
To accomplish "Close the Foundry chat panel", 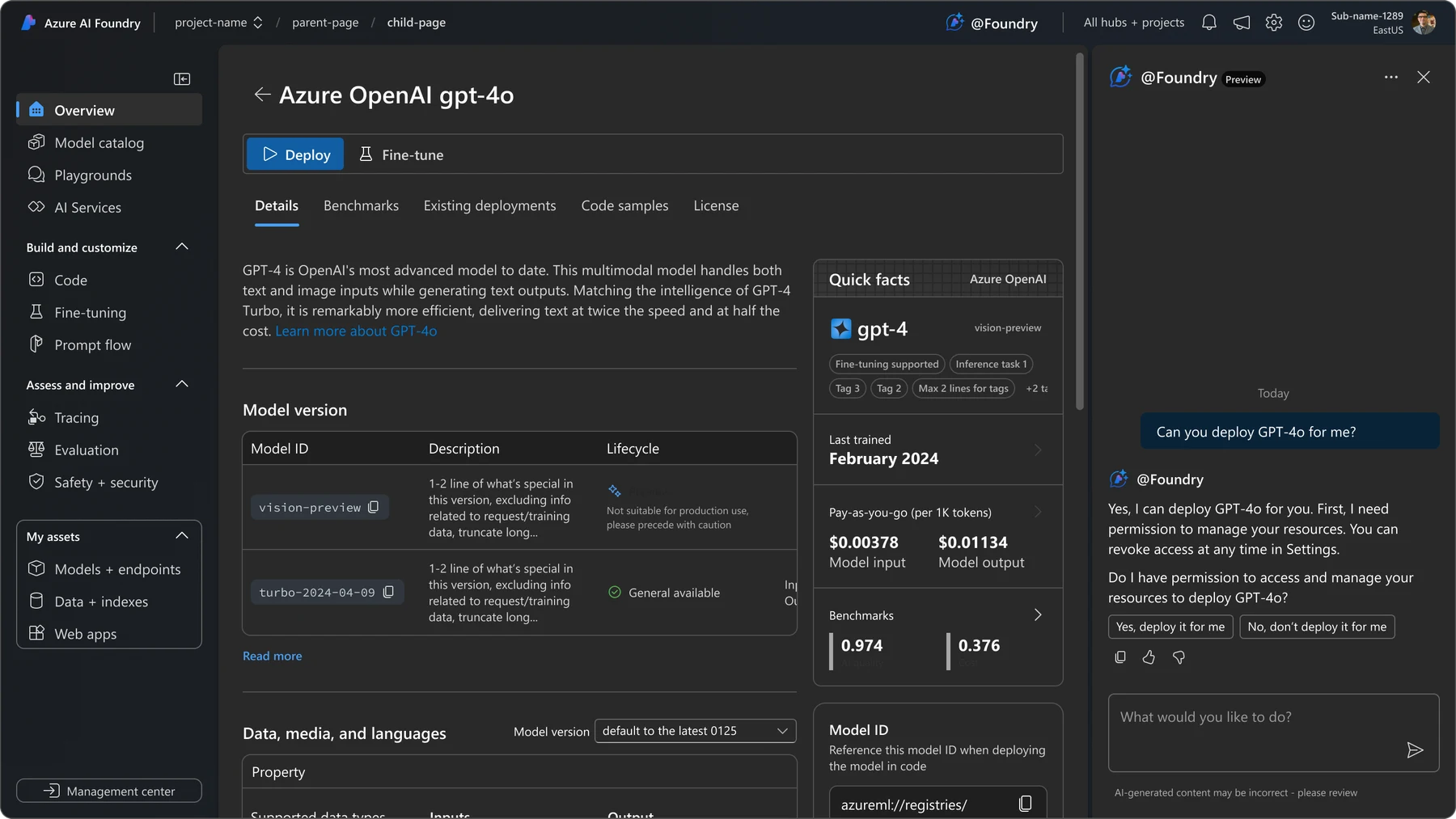I will coord(1424,77).
